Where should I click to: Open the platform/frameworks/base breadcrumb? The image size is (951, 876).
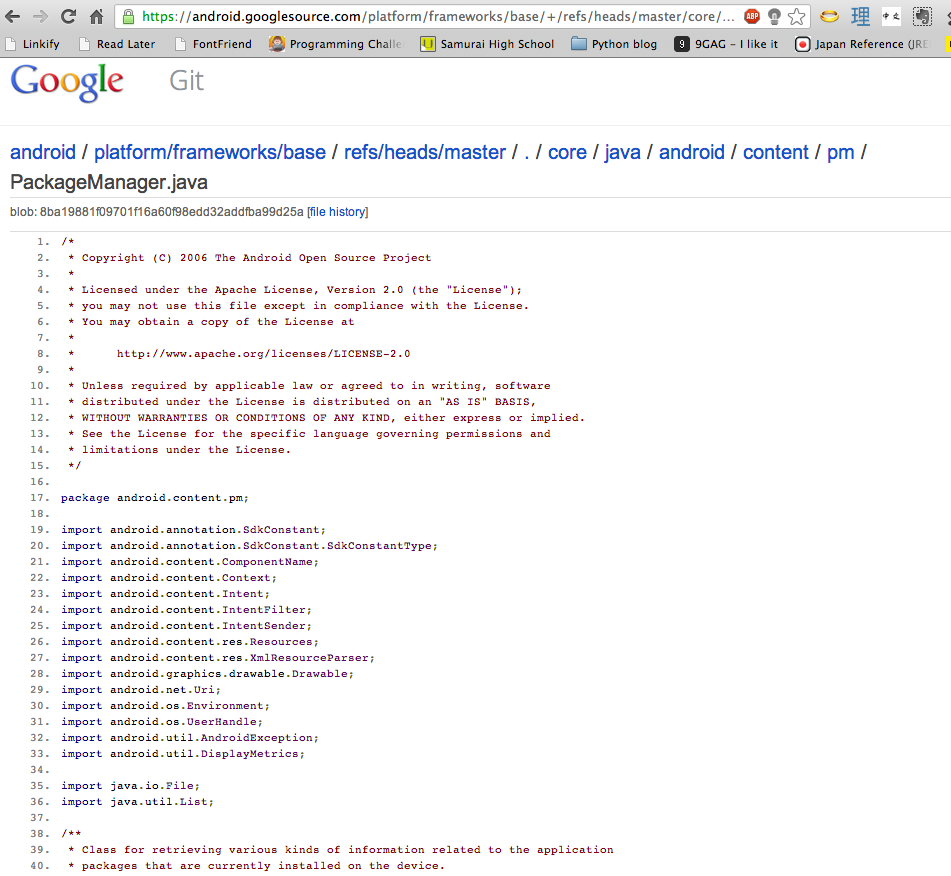[x=210, y=152]
